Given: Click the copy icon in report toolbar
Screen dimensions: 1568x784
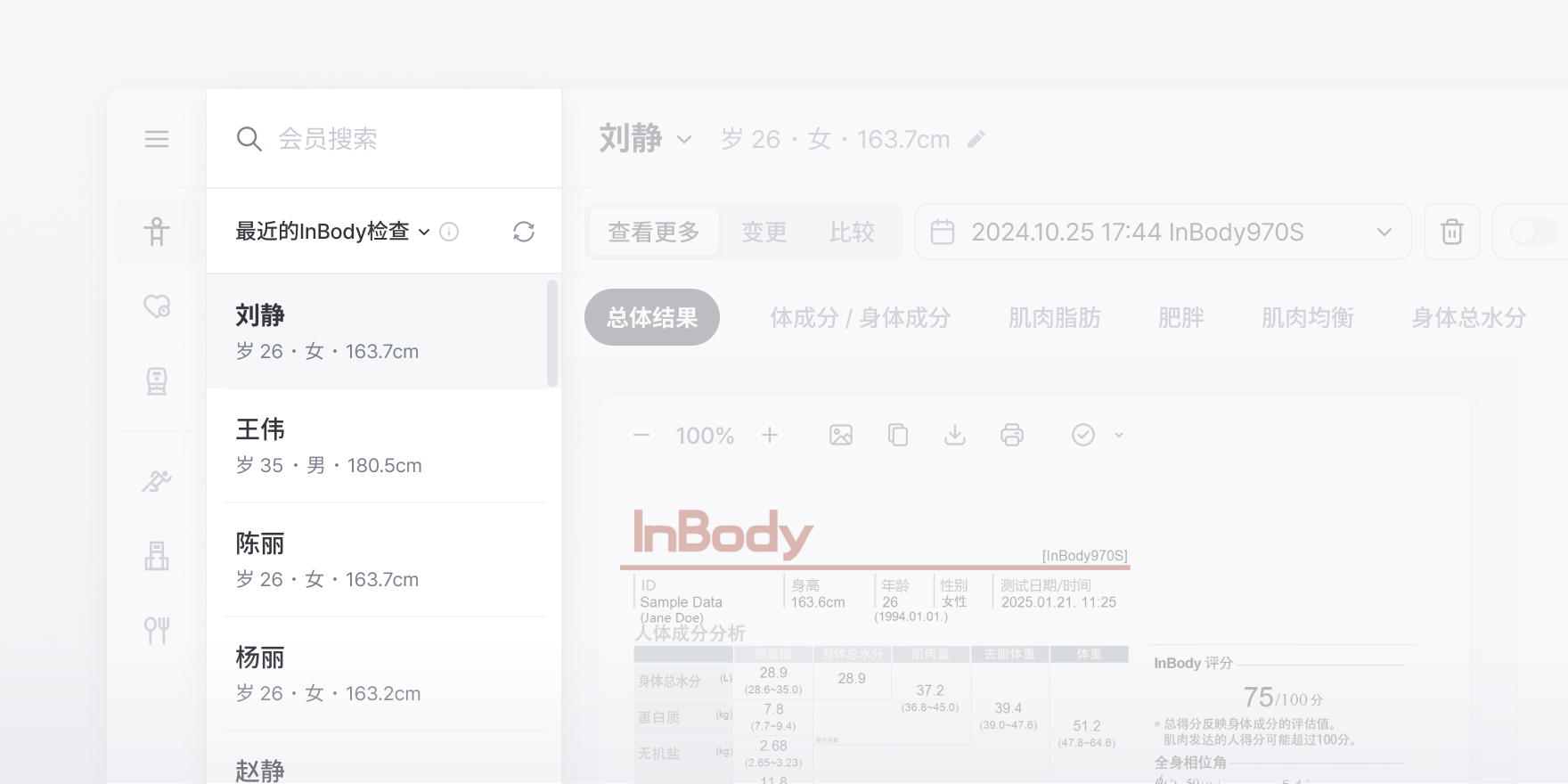Looking at the screenshot, I should 898,435.
